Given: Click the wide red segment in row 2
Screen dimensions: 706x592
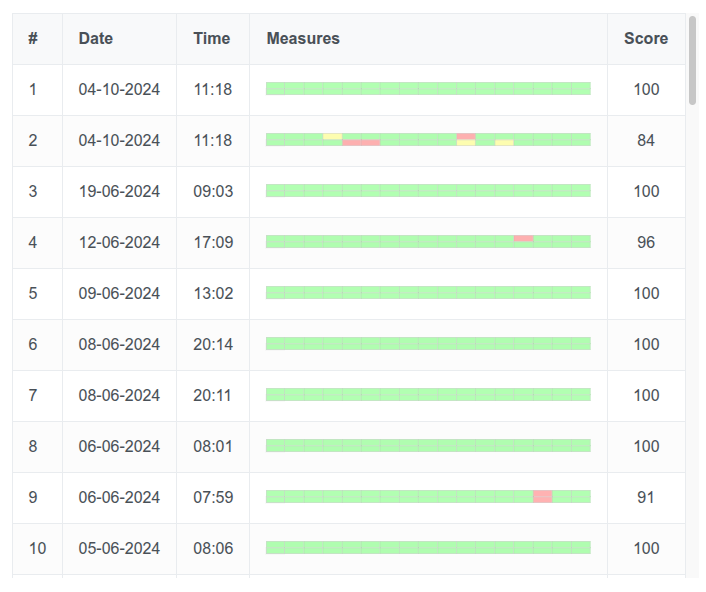Looking at the screenshot, I should (x=361, y=143).
